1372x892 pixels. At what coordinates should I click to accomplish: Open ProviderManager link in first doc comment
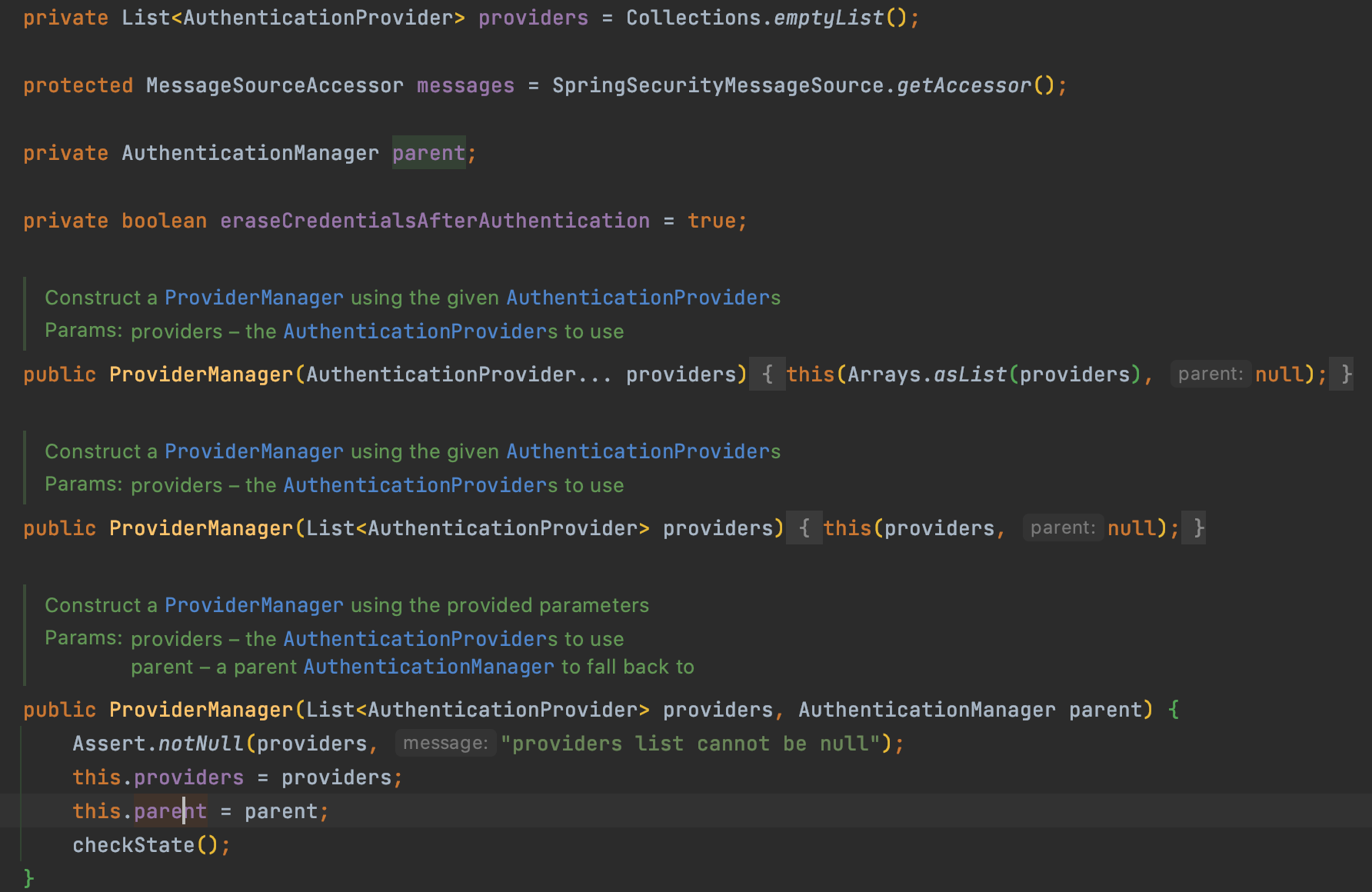(254, 298)
